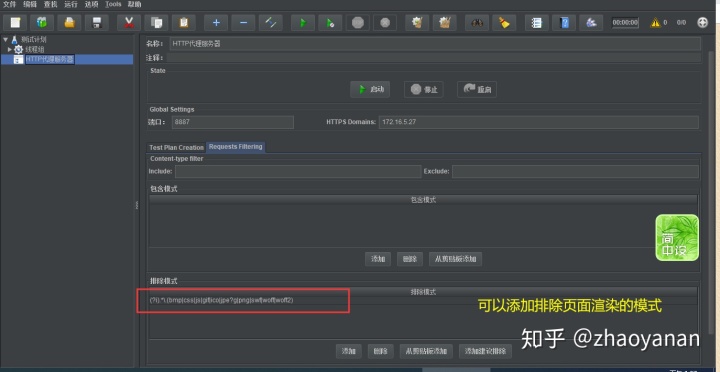
Task: Click 添加 under 排除模式 table
Action: coord(349,351)
